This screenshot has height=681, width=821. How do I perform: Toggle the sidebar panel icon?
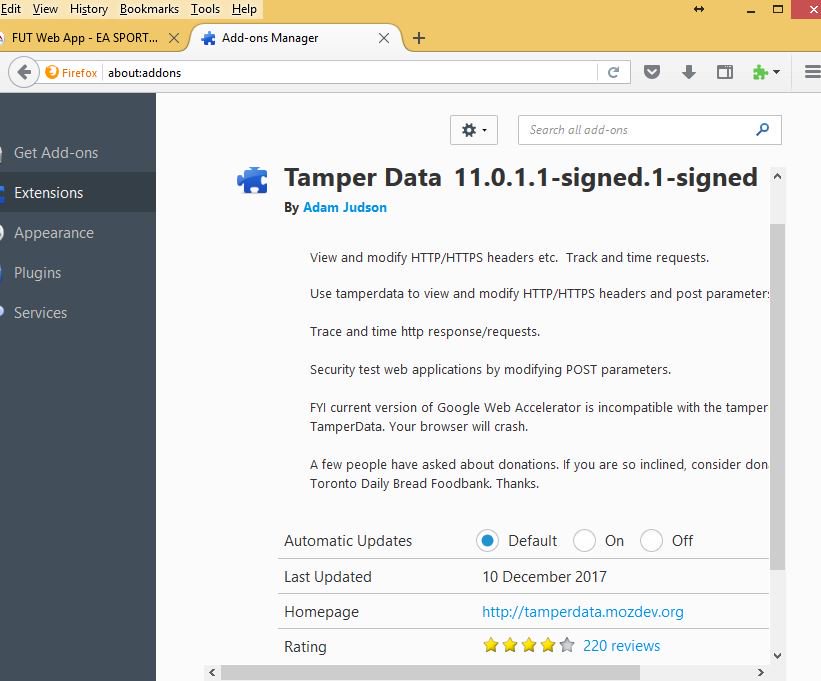(725, 72)
